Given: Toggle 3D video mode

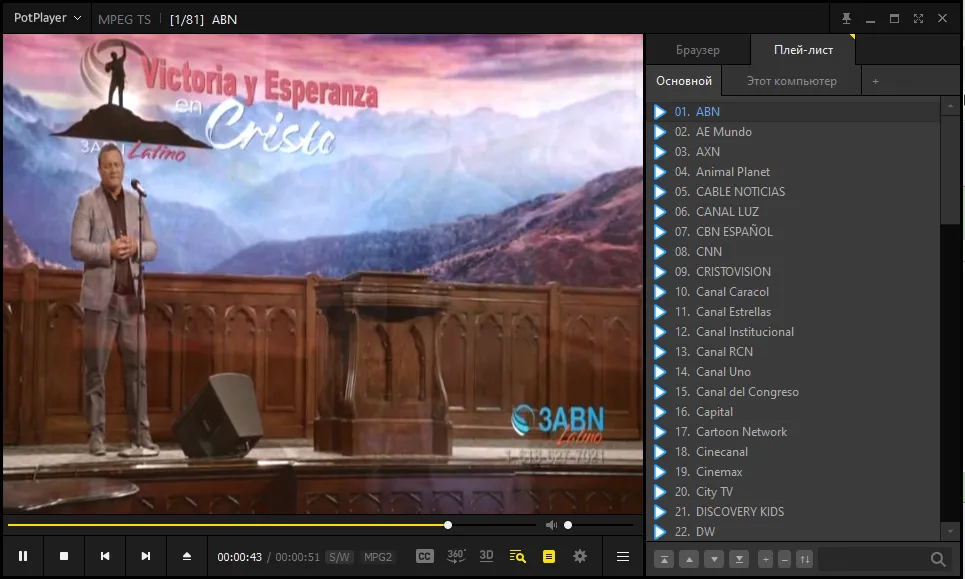Looking at the screenshot, I should tap(486, 556).
